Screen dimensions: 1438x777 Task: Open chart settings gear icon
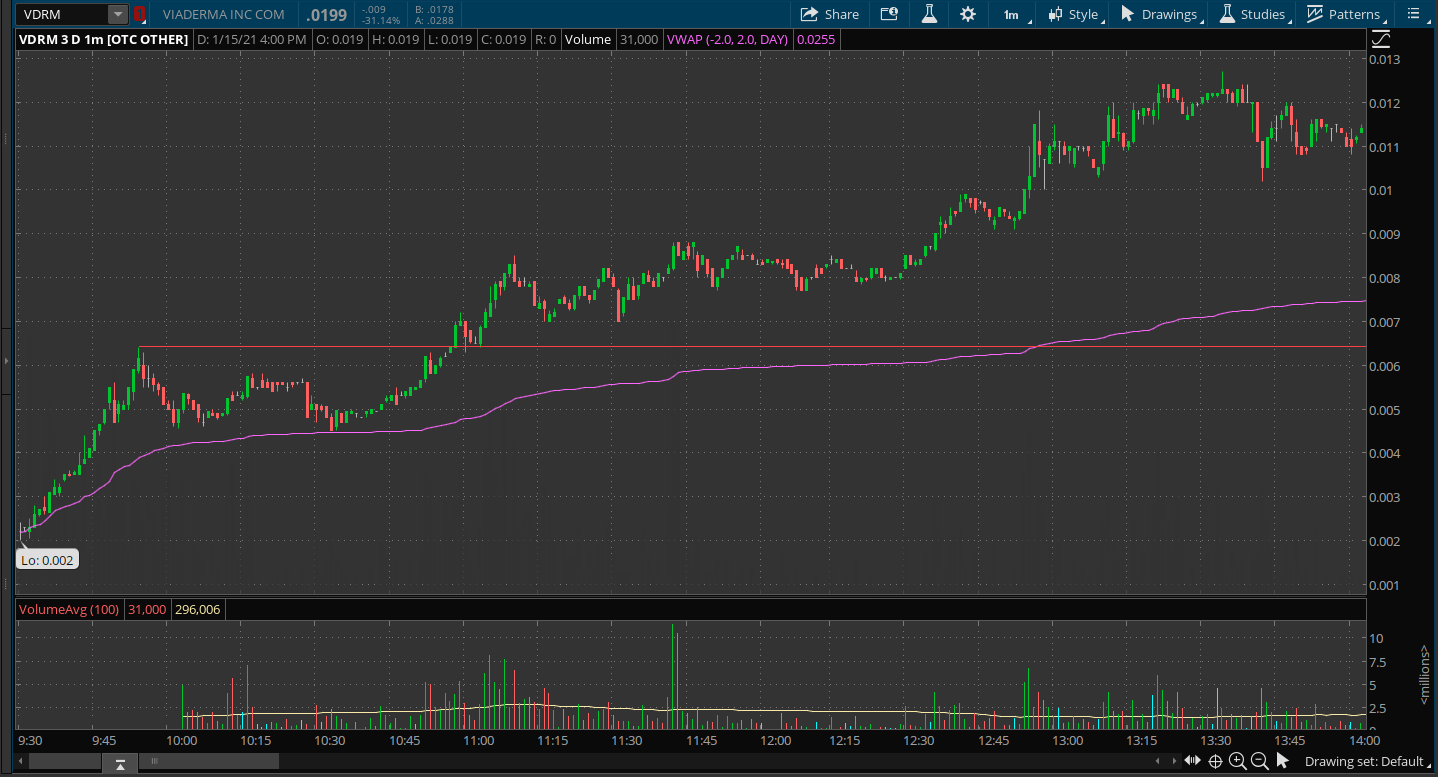point(967,14)
